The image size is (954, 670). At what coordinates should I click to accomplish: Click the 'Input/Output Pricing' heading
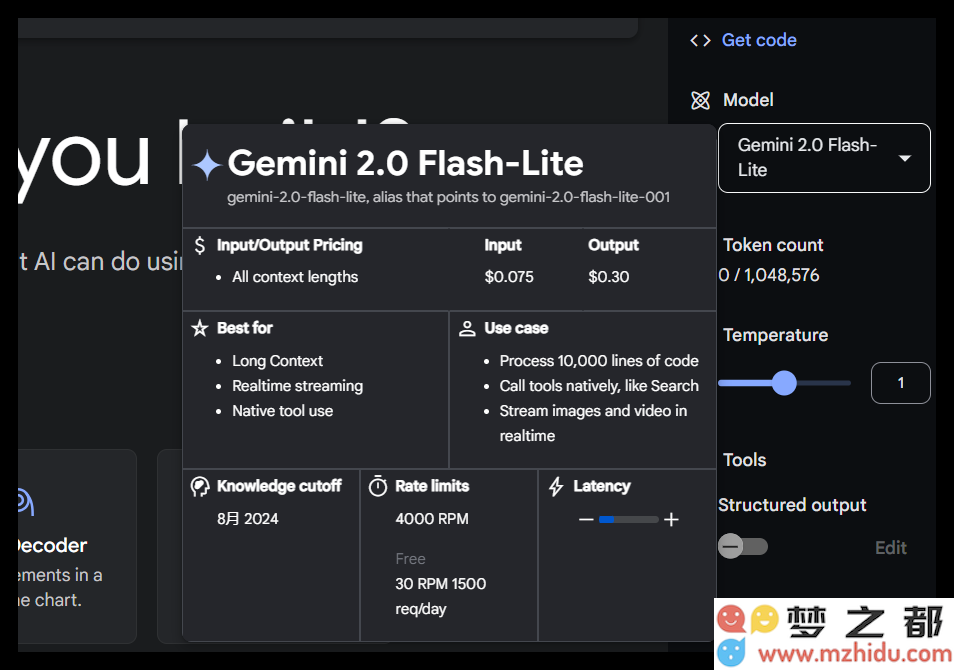point(290,245)
